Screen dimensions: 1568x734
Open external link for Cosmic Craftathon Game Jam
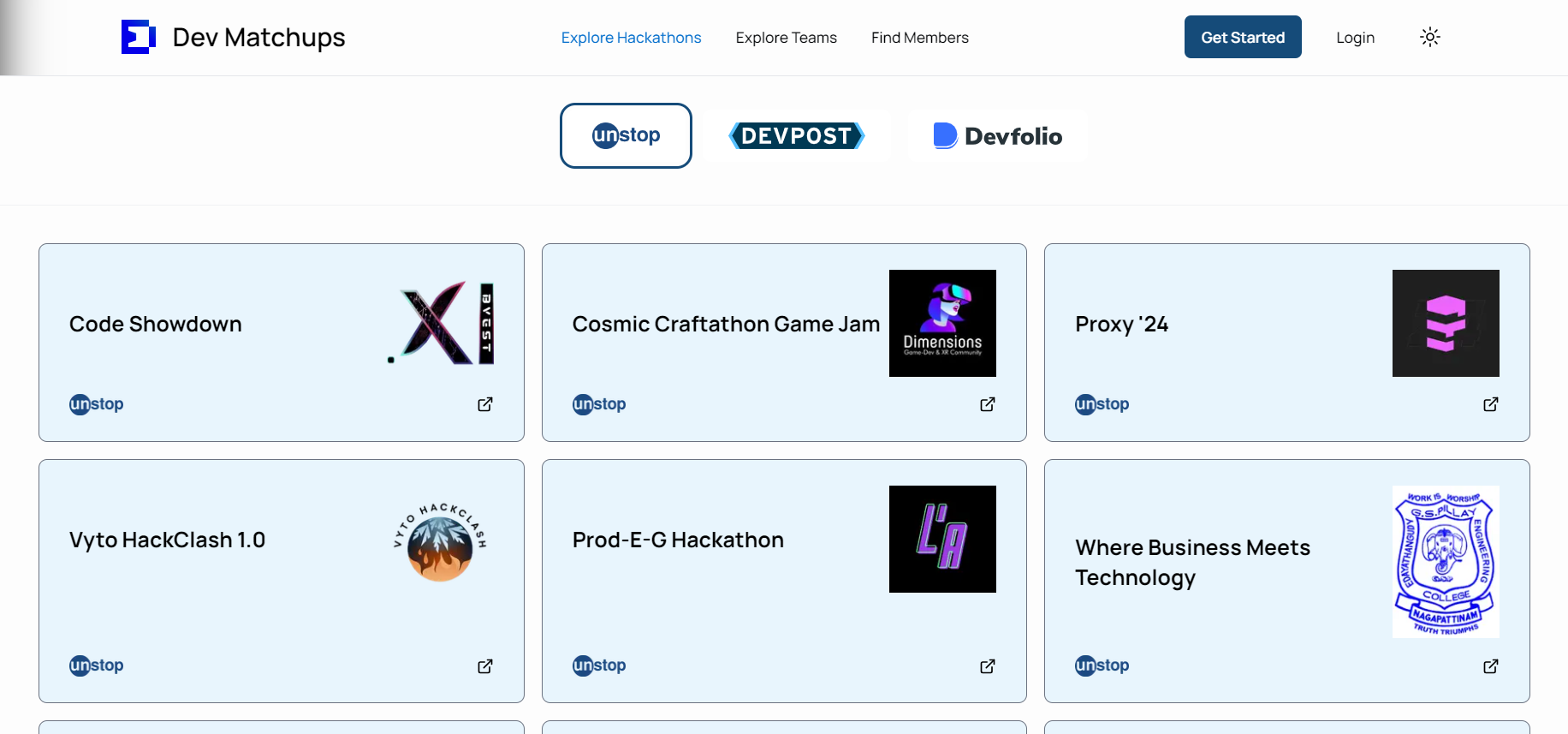(988, 404)
